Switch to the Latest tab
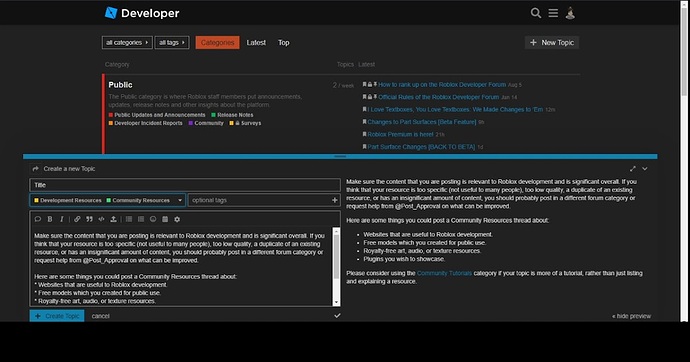This screenshot has width=690, height=362. 256,43
